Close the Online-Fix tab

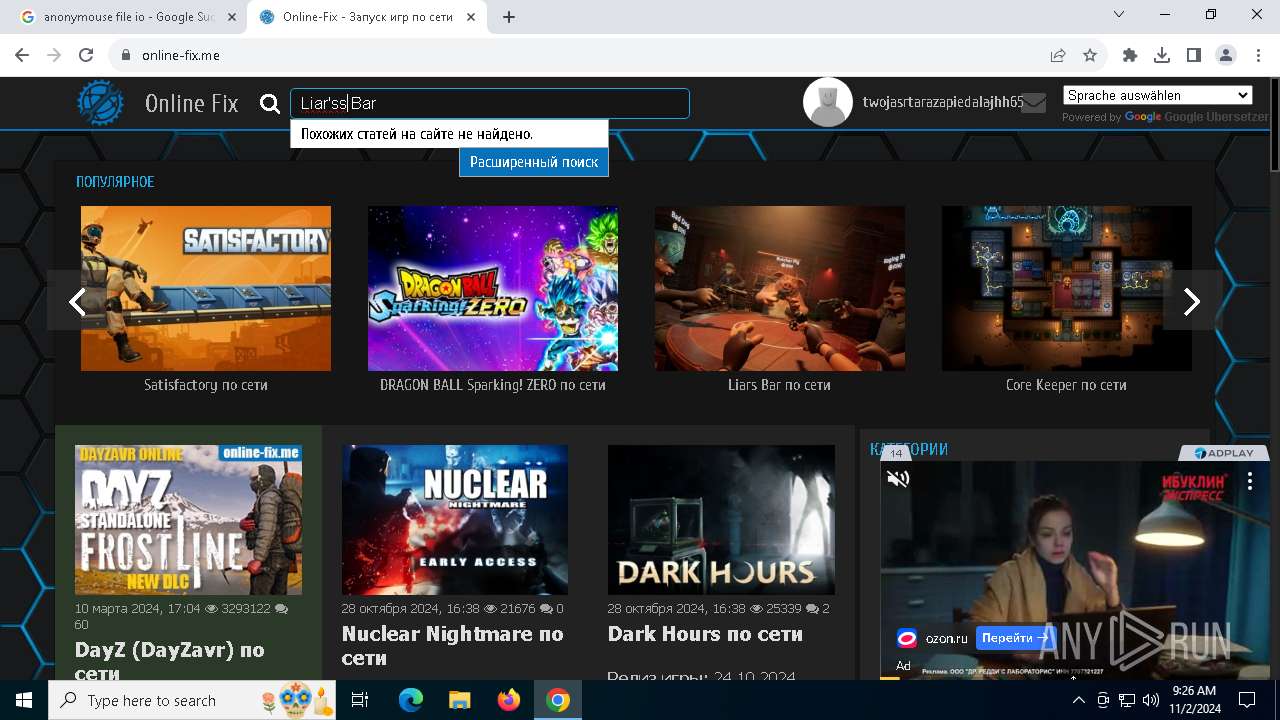[x=471, y=17]
